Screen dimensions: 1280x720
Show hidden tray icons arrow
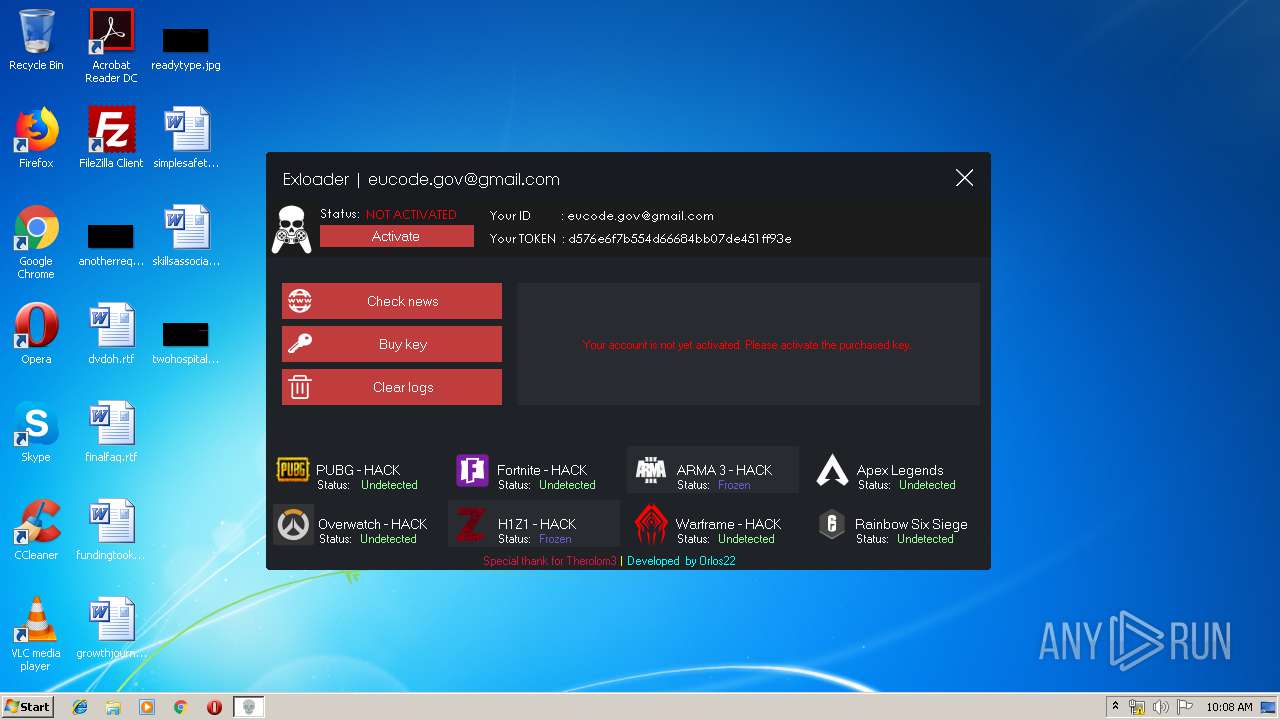click(x=1115, y=707)
